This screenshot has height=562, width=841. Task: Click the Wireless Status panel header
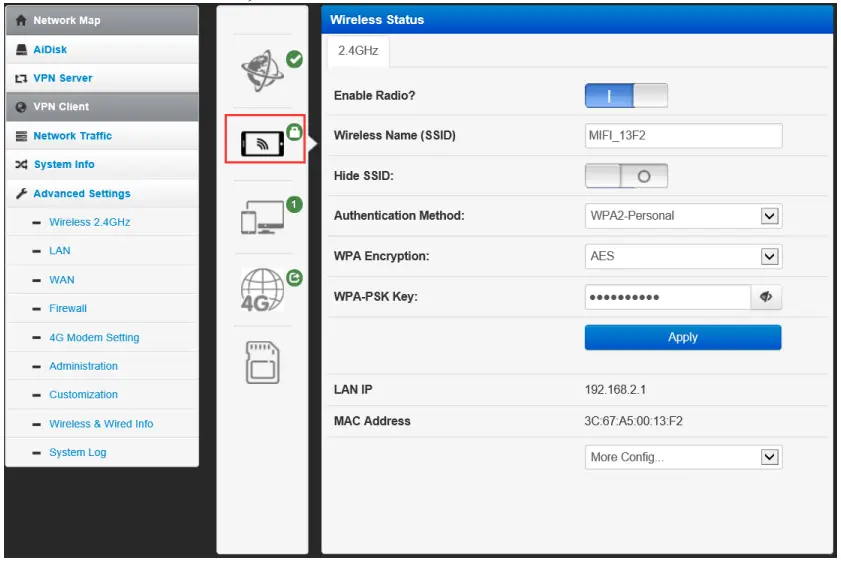pyautogui.click(x=577, y=20)
